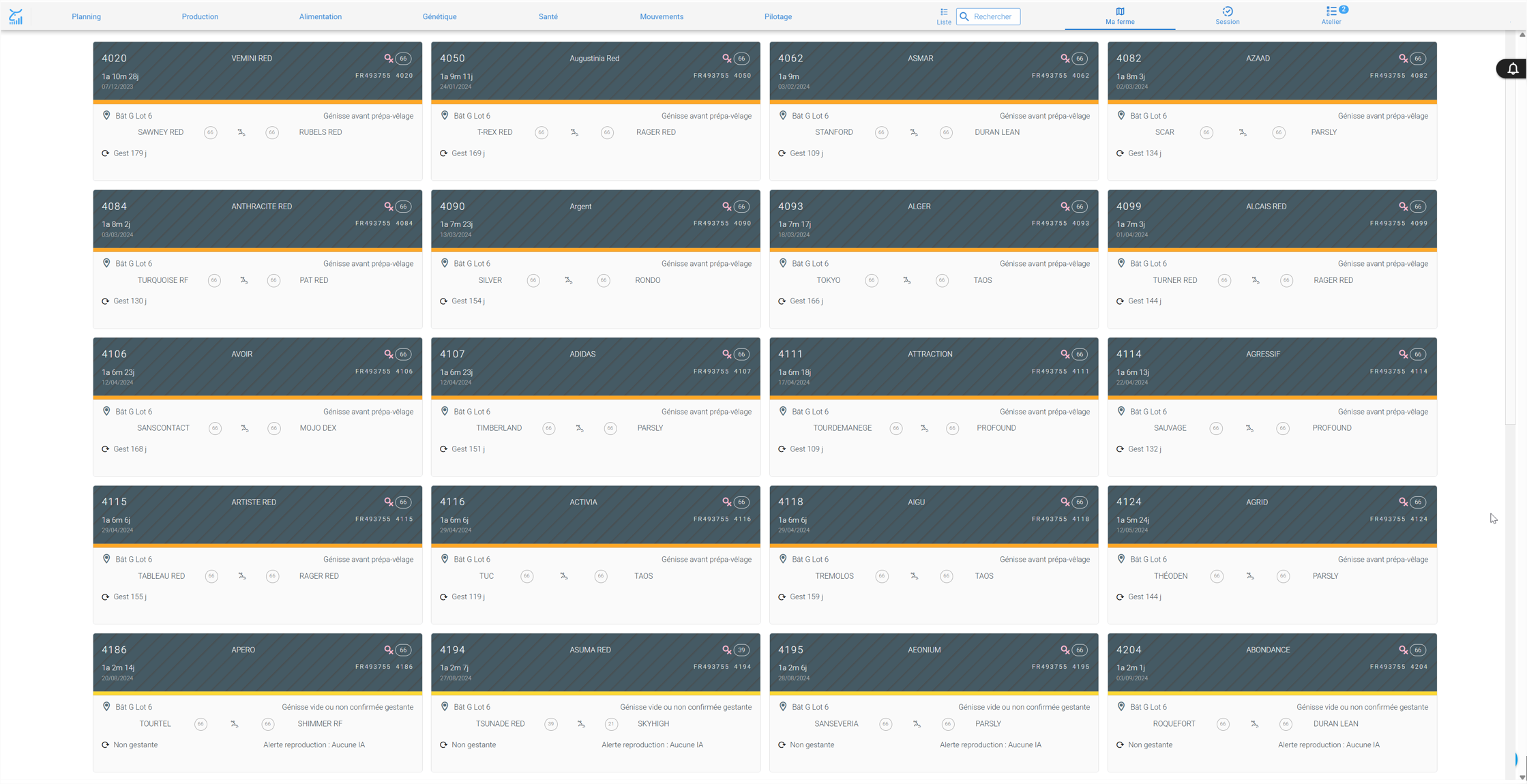Open the Alimentation menu
Viewport: 1527px width, 784px height.
[321, 16]
